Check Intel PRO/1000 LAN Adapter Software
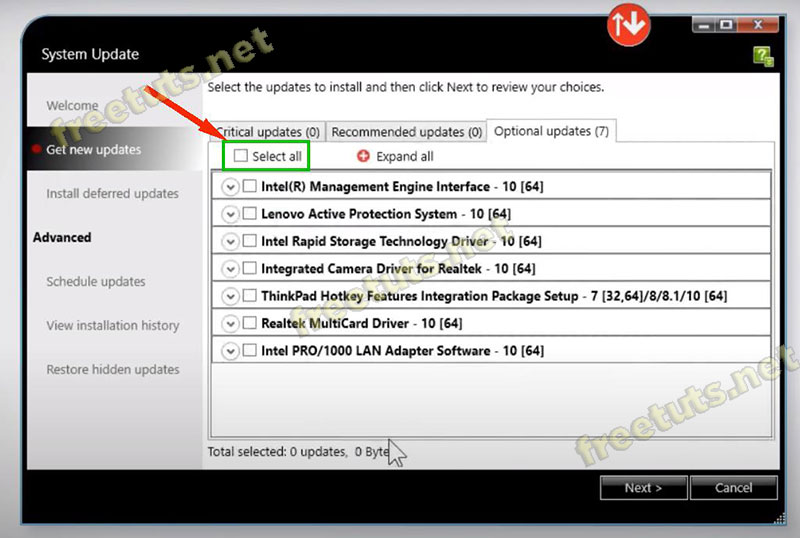The image size is (800, 538). click(x=249, y=350)
